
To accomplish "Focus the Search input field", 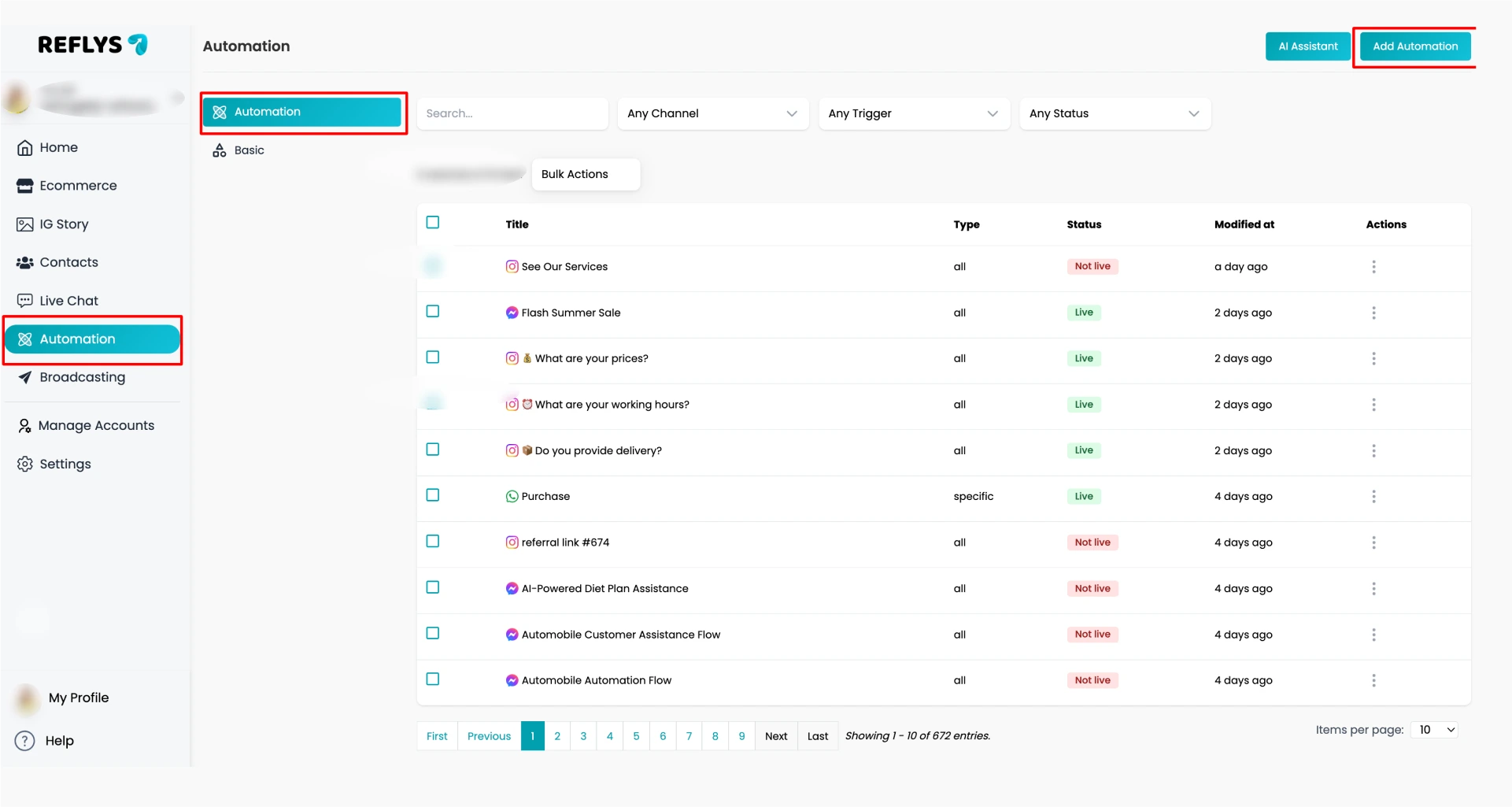I will click(512, 113).
